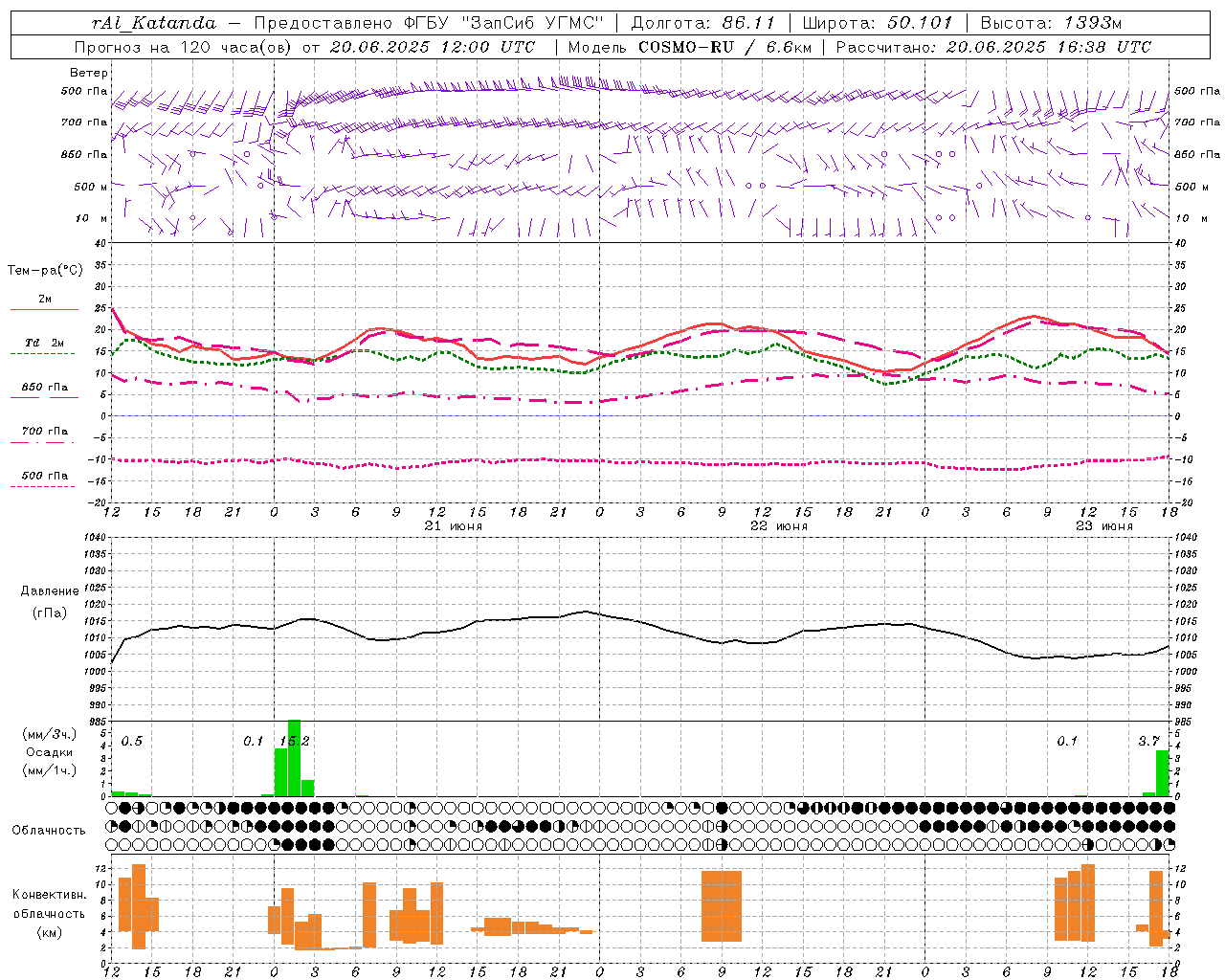Click the (мм/1ч.) precipitation unit label
The height and width of the screenshot is (980, 1225).
point(50,769)
